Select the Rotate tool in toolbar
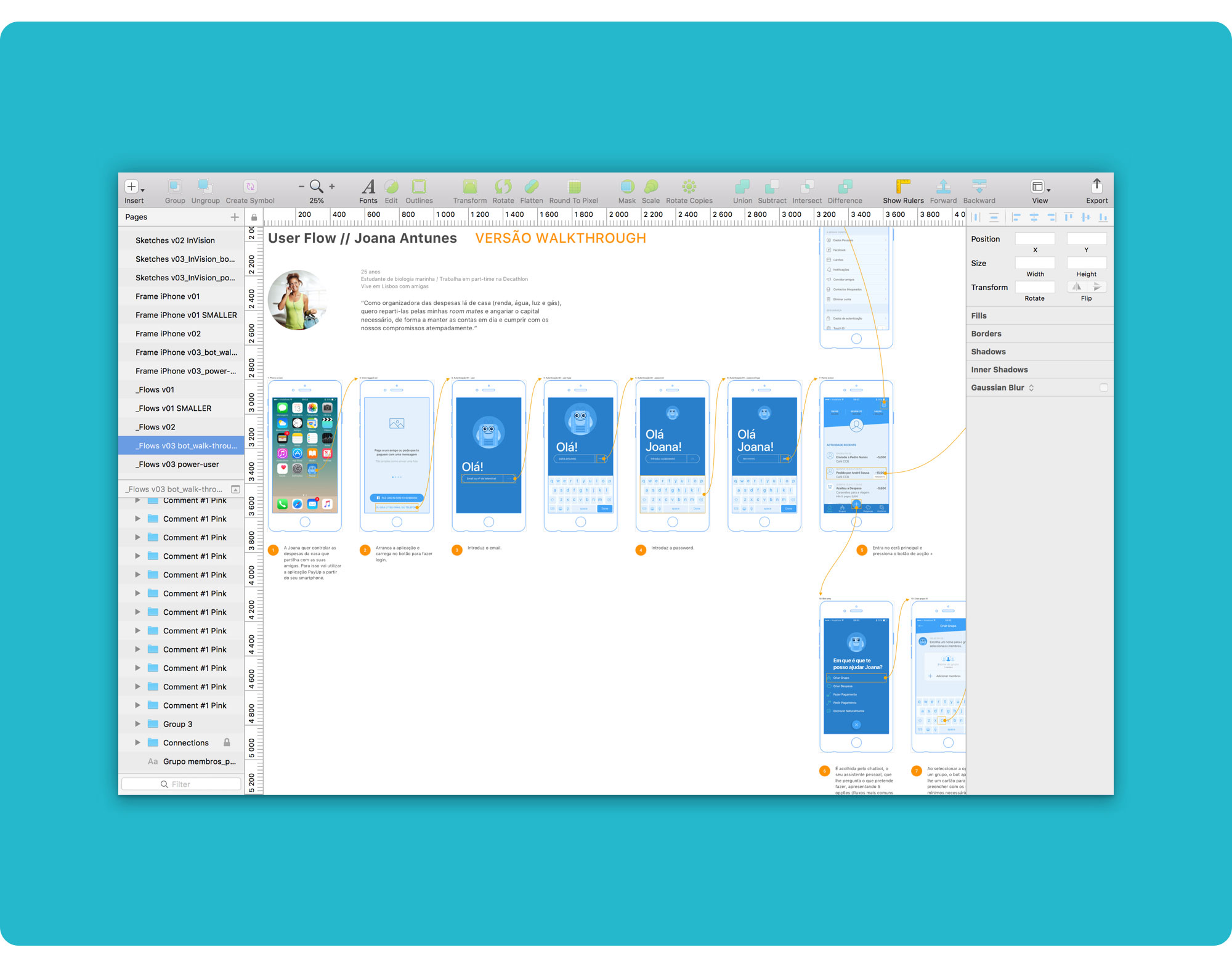The width and height of the screenshot is (1232, 958). tap(503, 187)
